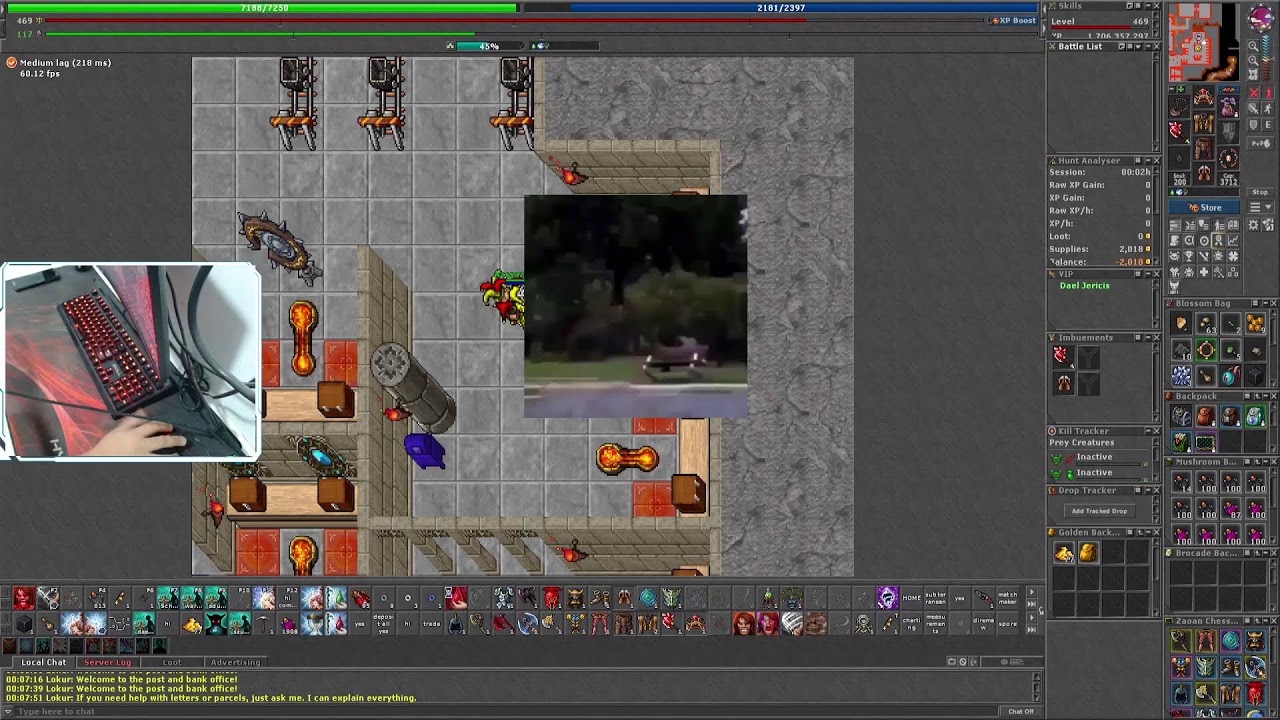Toggle expert mode E button
1280x720 pixels.
coord(1268,124)
